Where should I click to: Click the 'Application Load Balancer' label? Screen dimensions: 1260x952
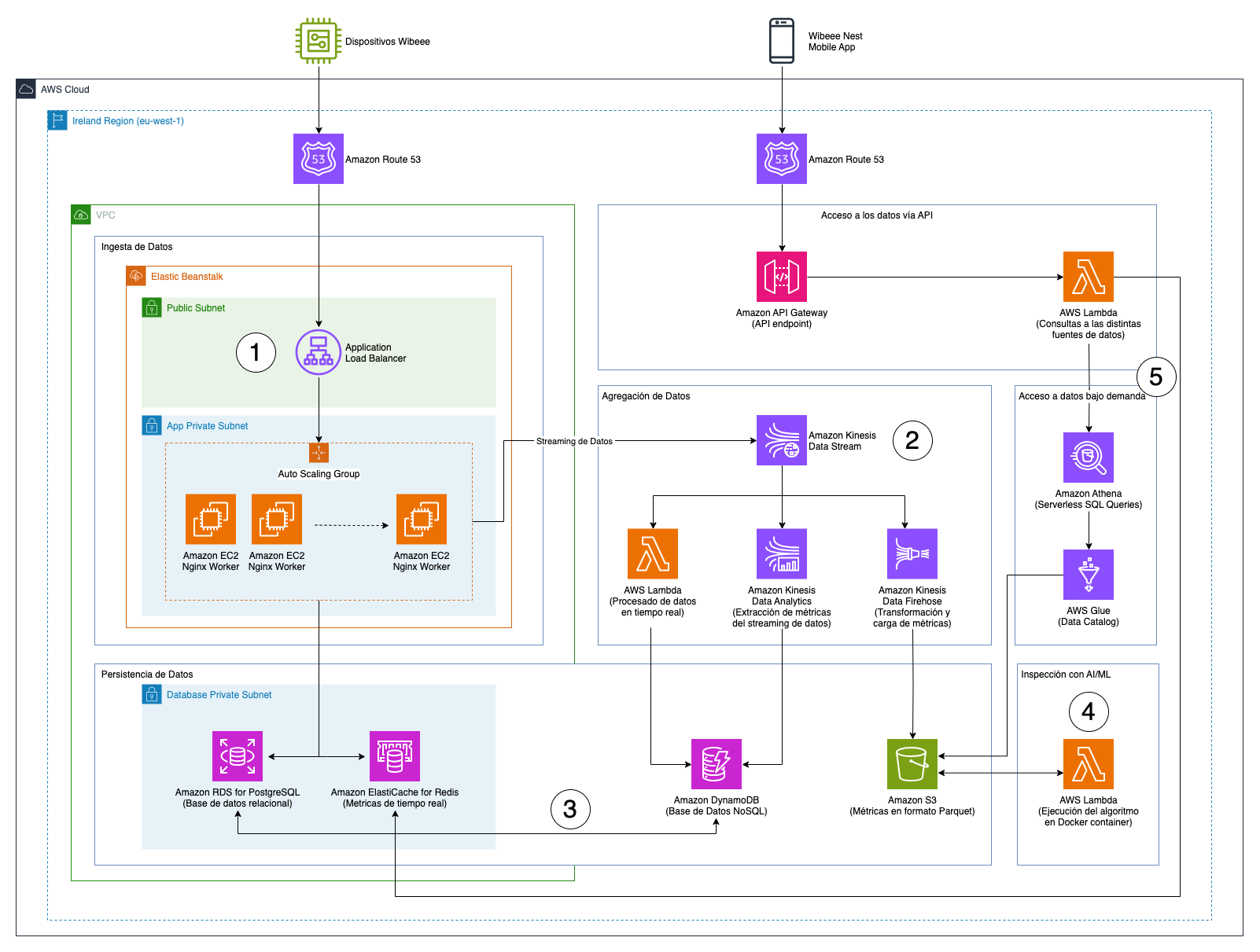[x=376, y=353]
